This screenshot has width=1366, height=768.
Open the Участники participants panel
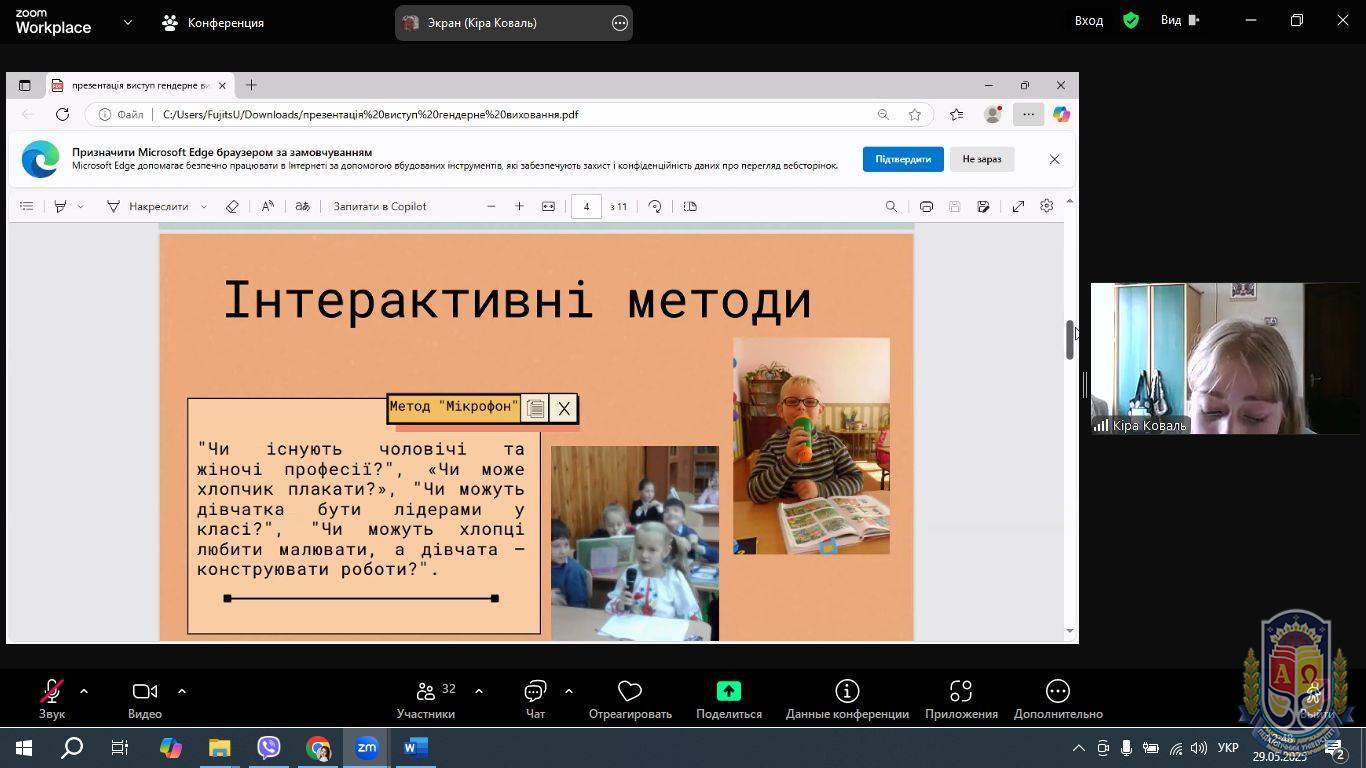click(426, 699)
